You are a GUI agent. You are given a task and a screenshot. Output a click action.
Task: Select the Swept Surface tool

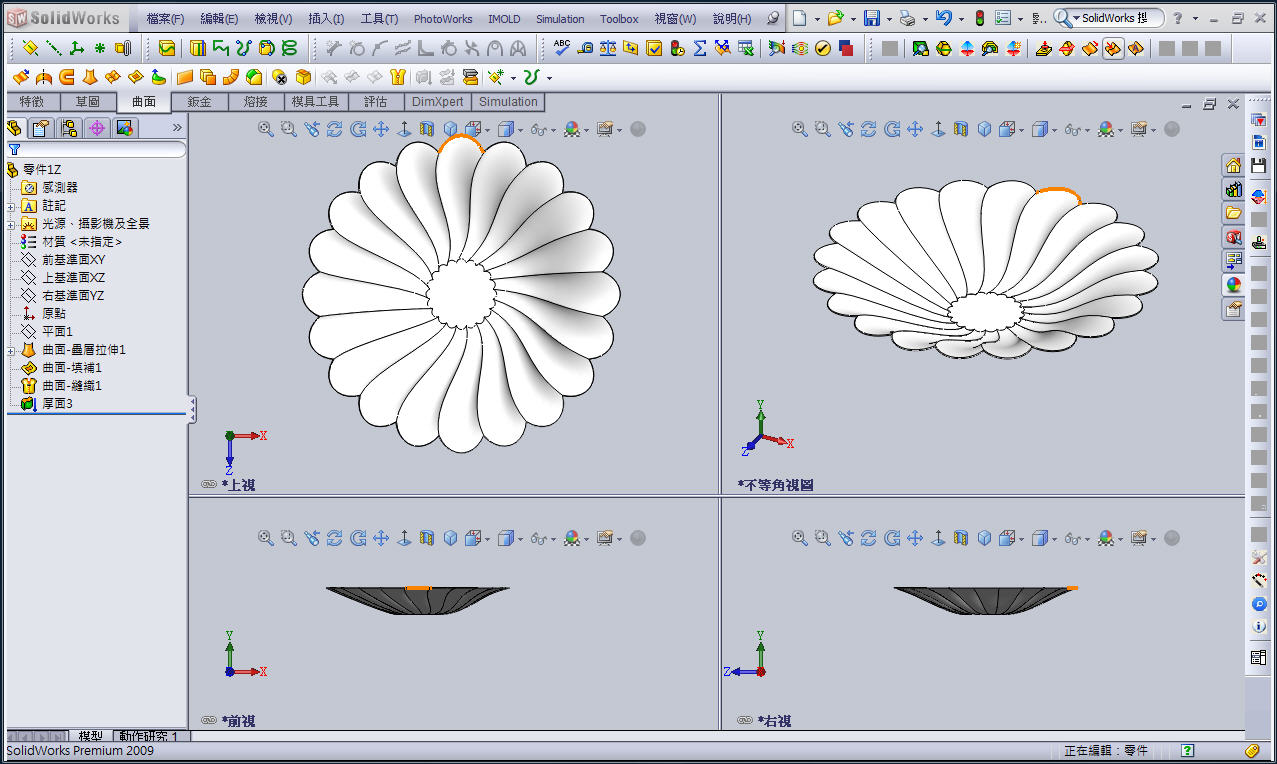pos(66,77)
